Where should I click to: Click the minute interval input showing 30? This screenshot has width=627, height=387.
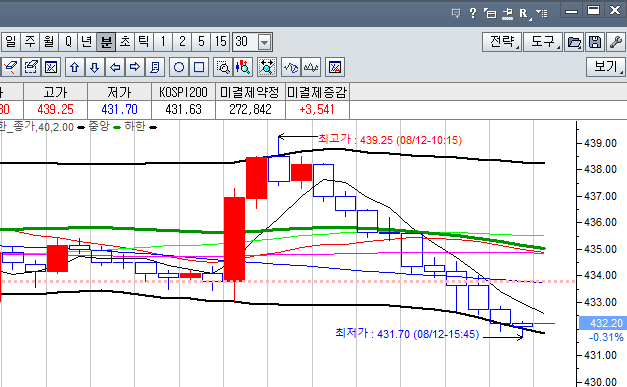pyautogui.click(x=245, y=42)
